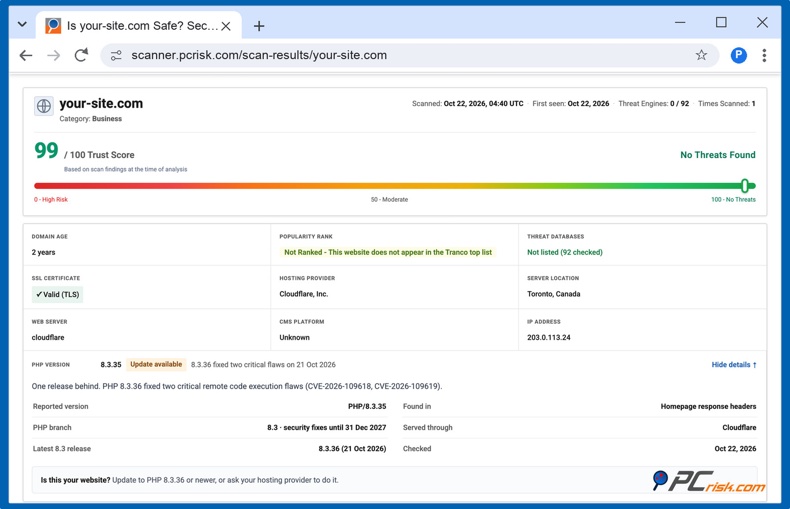Open the tab search dropdown chevron

coord(22,24)
